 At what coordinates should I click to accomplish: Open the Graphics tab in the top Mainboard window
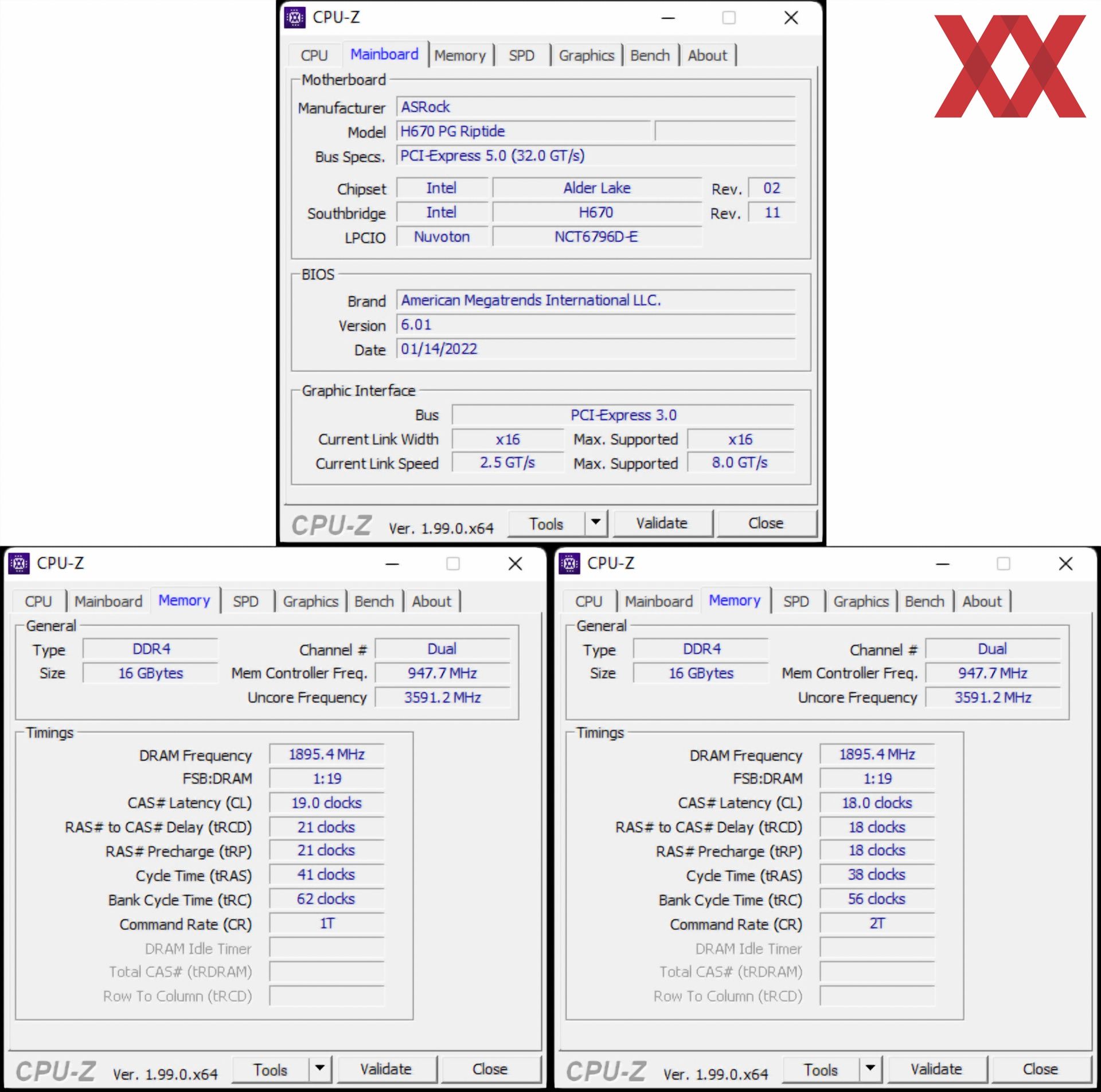click(x=587, y=56)
